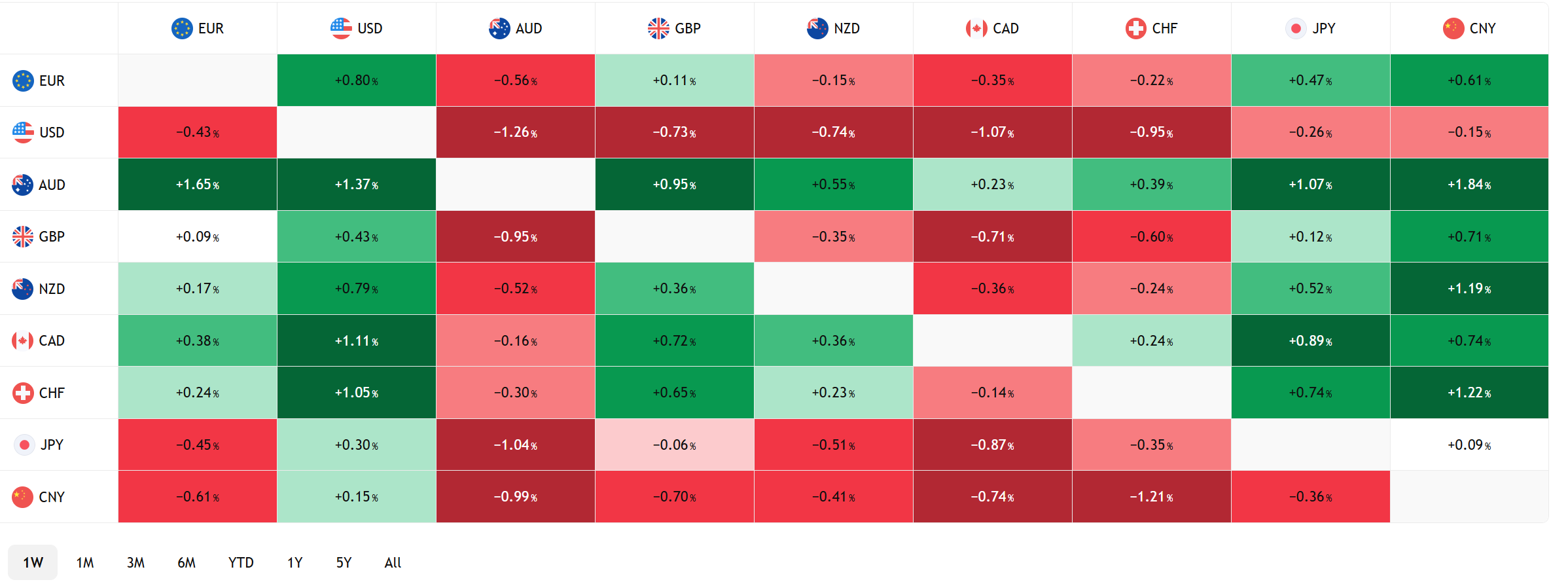Screen dimensions: 1568x582
Task: Click the AUD flag icon in left column
Action: click(23, 185)
